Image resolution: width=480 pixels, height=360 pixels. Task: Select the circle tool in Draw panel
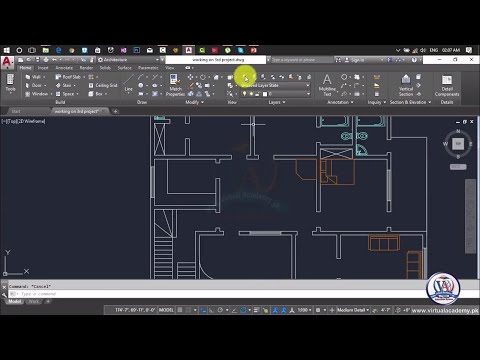click(141, 85)
